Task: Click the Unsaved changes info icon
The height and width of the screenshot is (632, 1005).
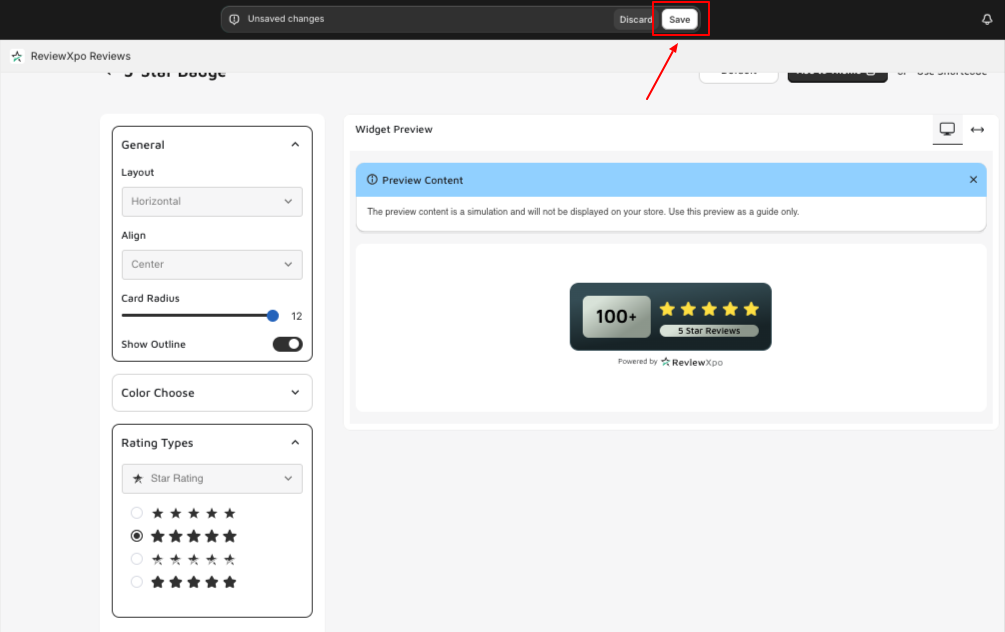Action: (x=235, y=19)
